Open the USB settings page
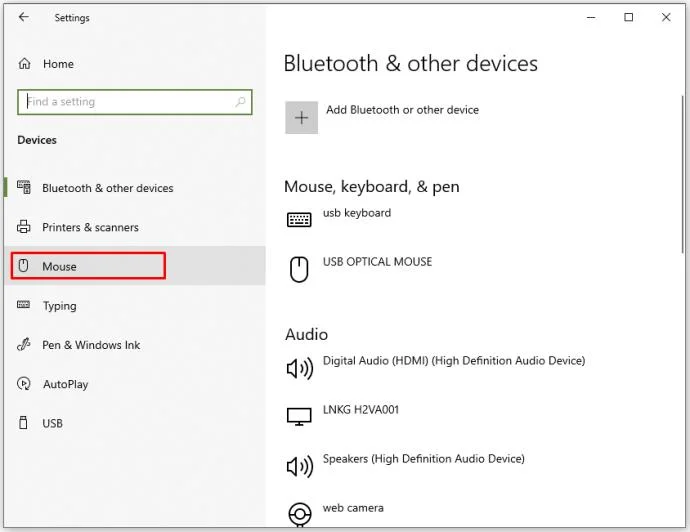690x532 pixels. pos(52,423)
